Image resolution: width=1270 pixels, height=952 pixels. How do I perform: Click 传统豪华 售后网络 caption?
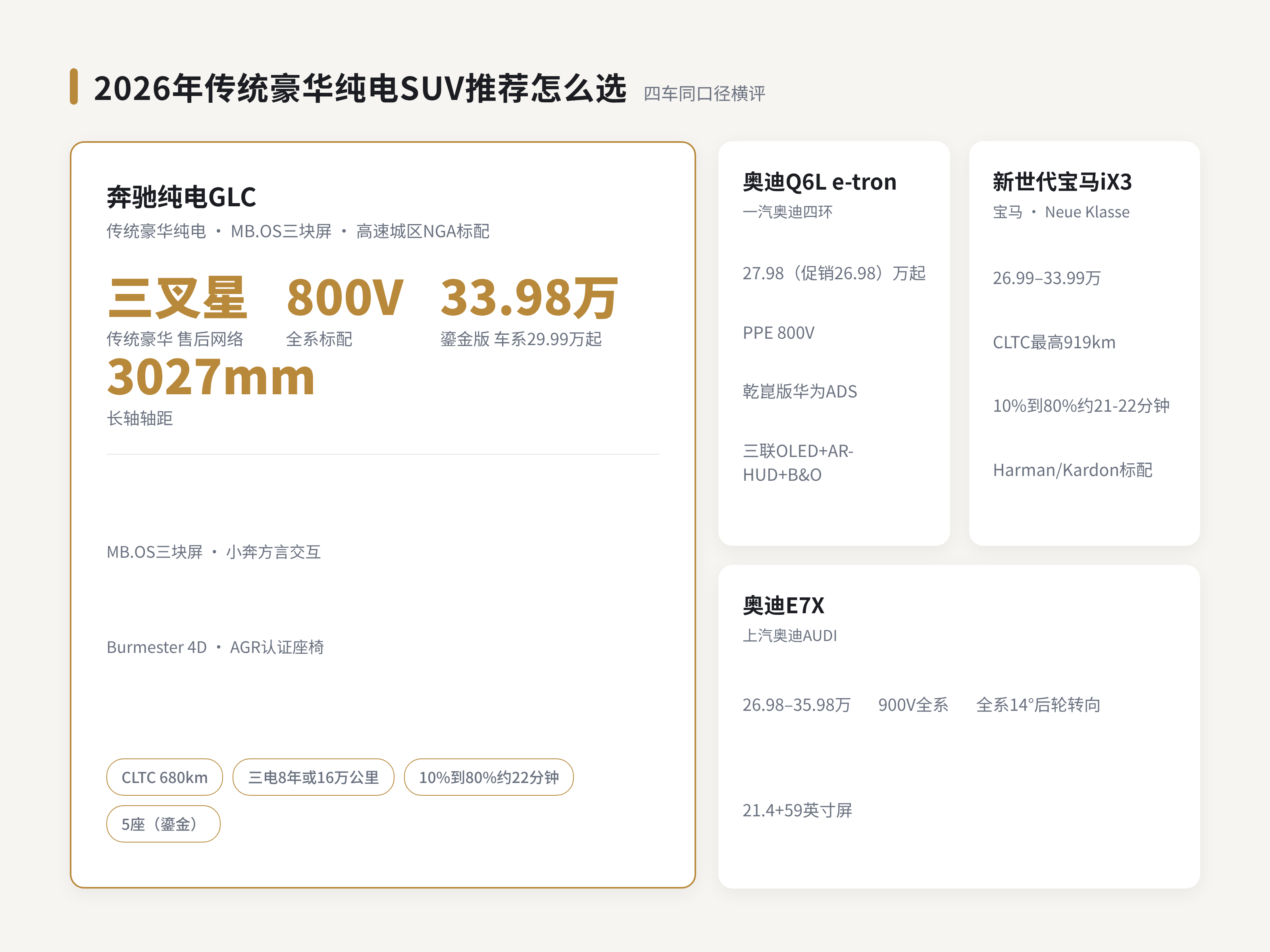click(175, 339)
